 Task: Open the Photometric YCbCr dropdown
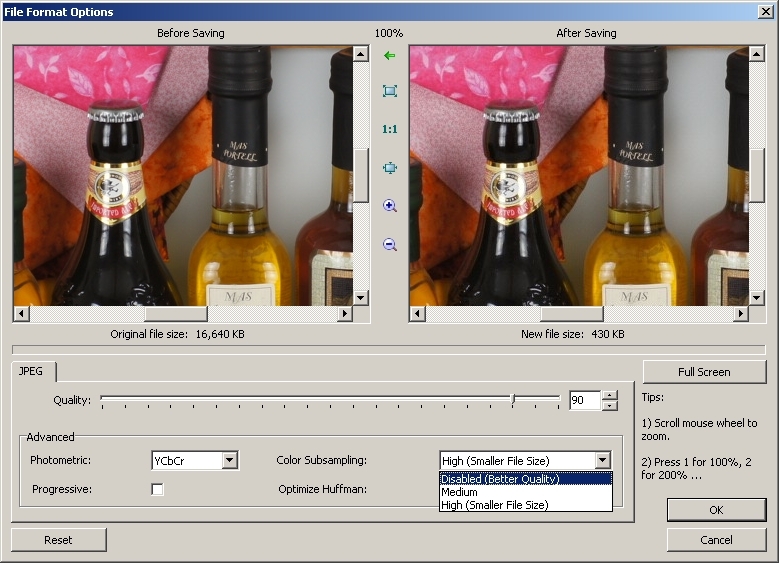[x=230, y=460]
